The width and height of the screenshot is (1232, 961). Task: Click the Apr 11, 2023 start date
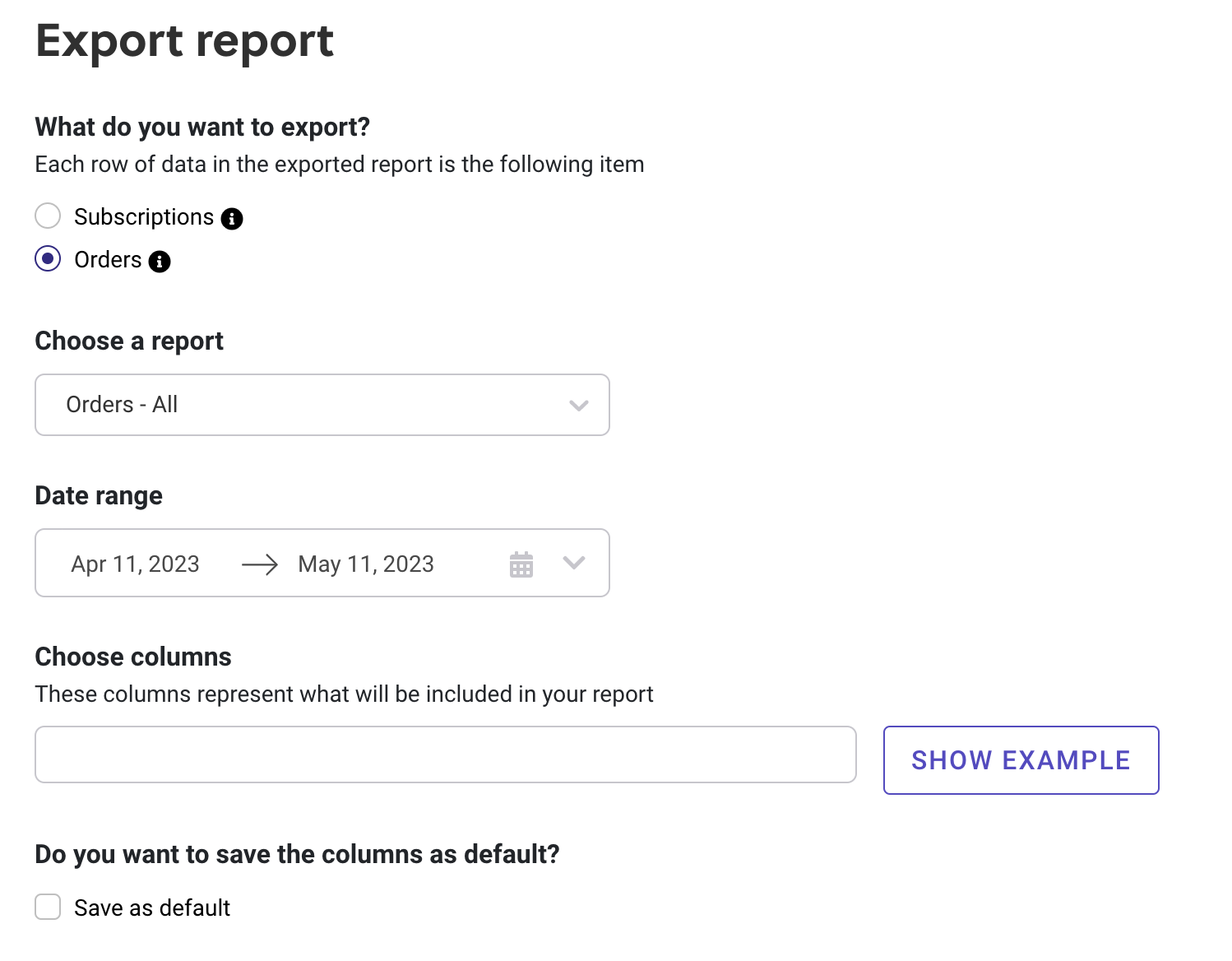pyautogui.click(x=136, y=564)
